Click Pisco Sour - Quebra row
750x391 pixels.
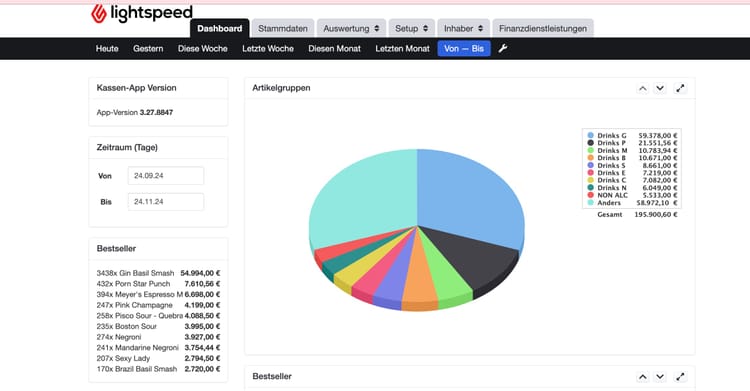(x=158, y=316)
